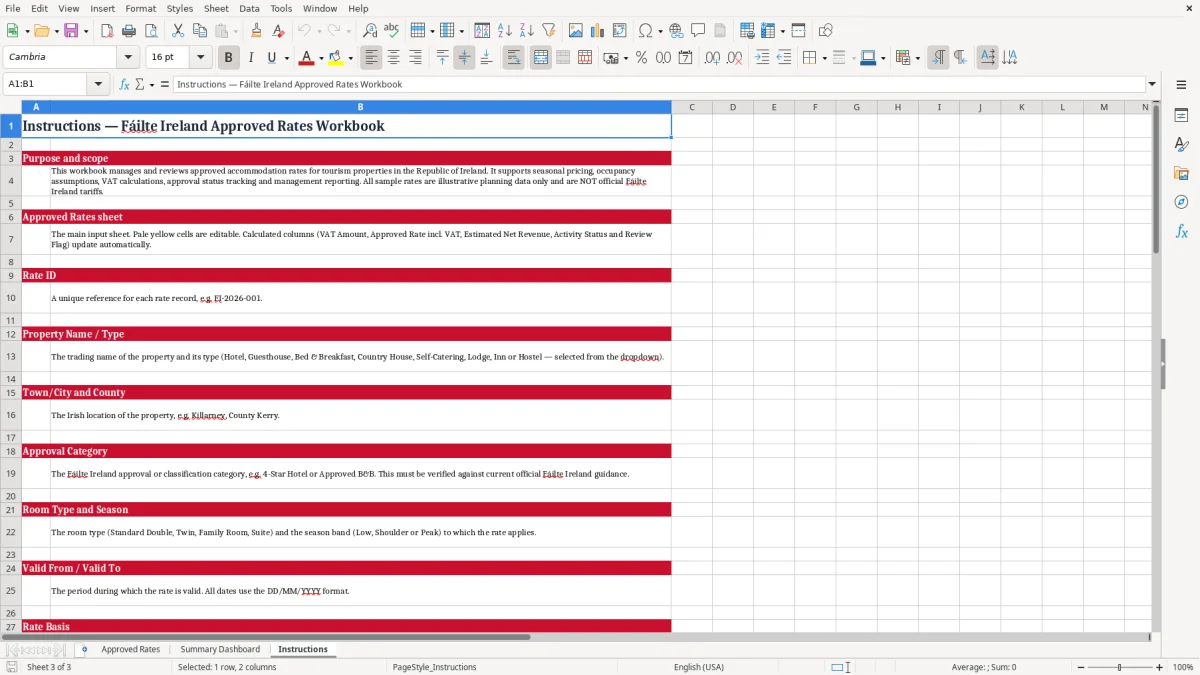Apply the yellow background color swatch
This screenshot has width=1200, height=675.
[x=336, y=58]
